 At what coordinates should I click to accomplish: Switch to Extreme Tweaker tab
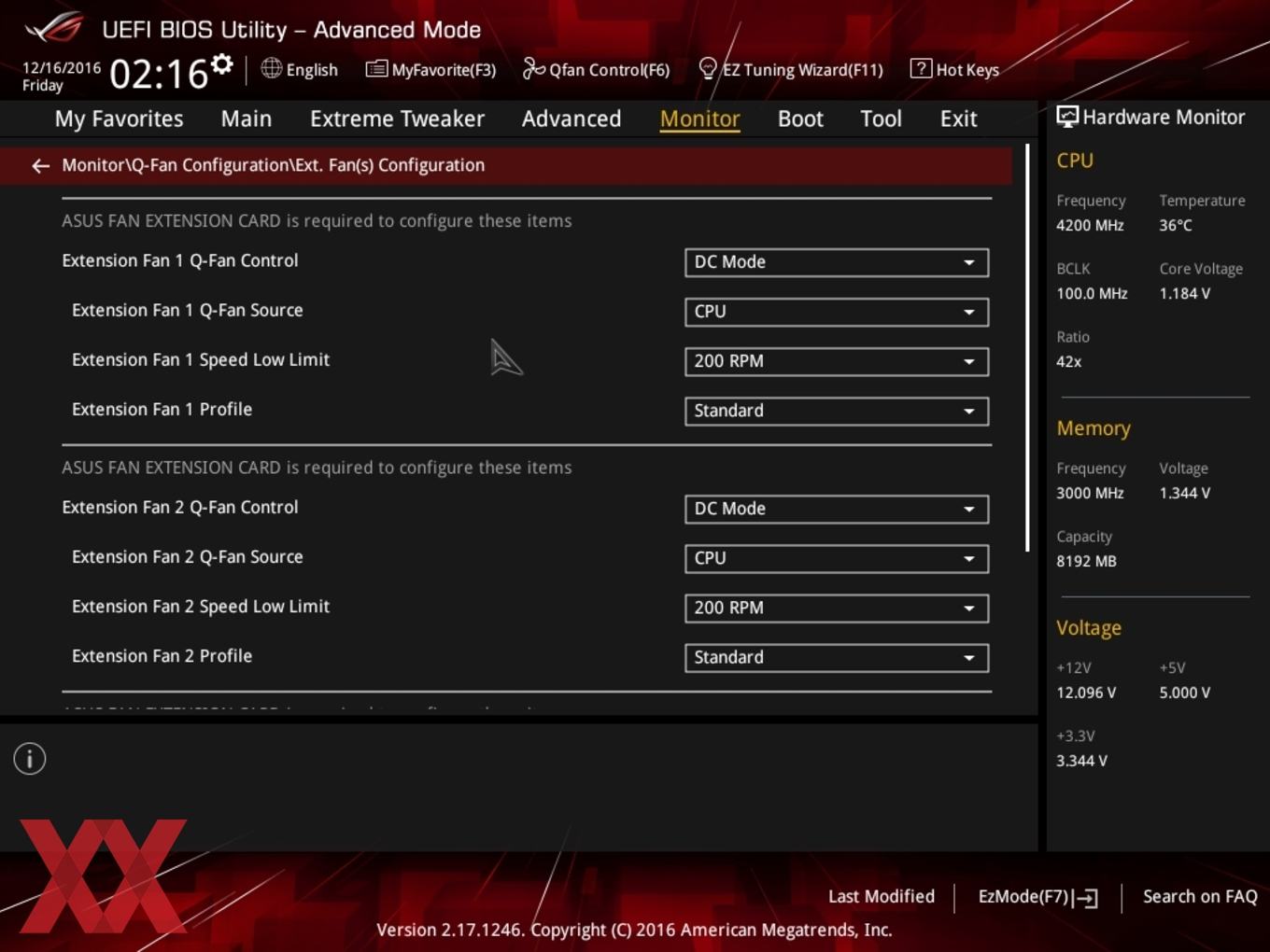[x=397, y=119]
